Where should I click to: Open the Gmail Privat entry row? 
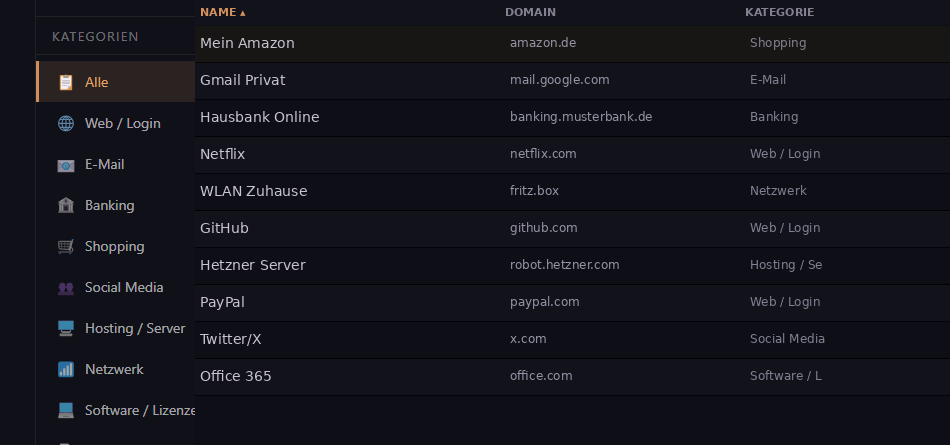(243, 80)
